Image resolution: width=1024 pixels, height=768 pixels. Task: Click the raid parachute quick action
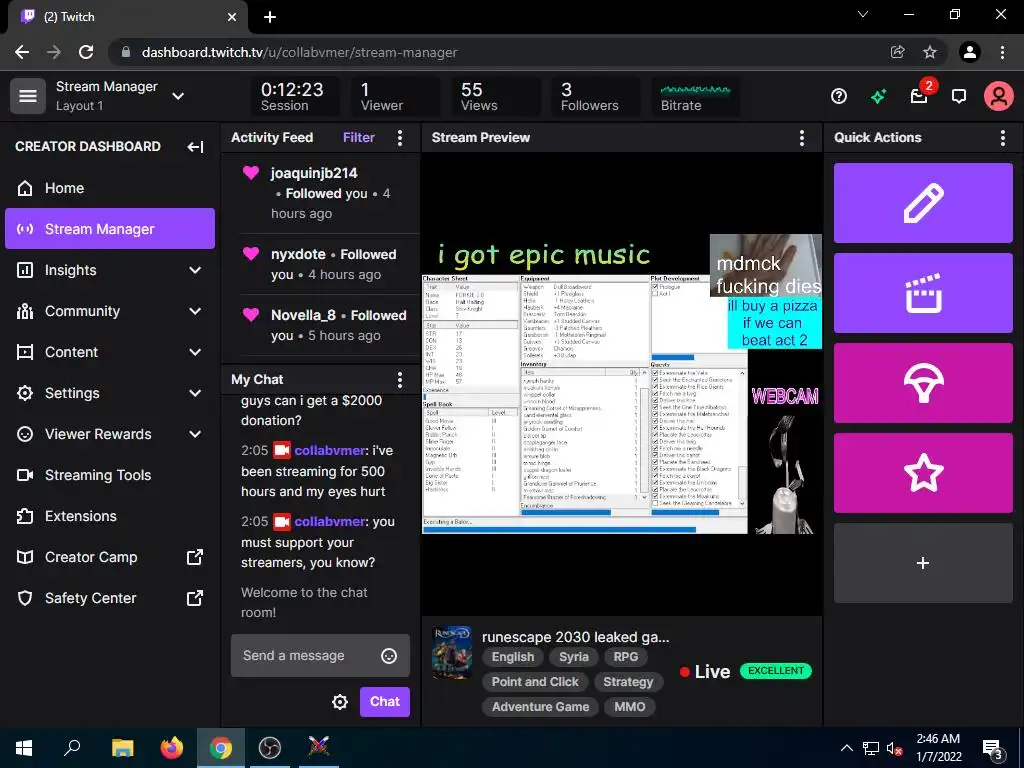click(x=923, y=383)
